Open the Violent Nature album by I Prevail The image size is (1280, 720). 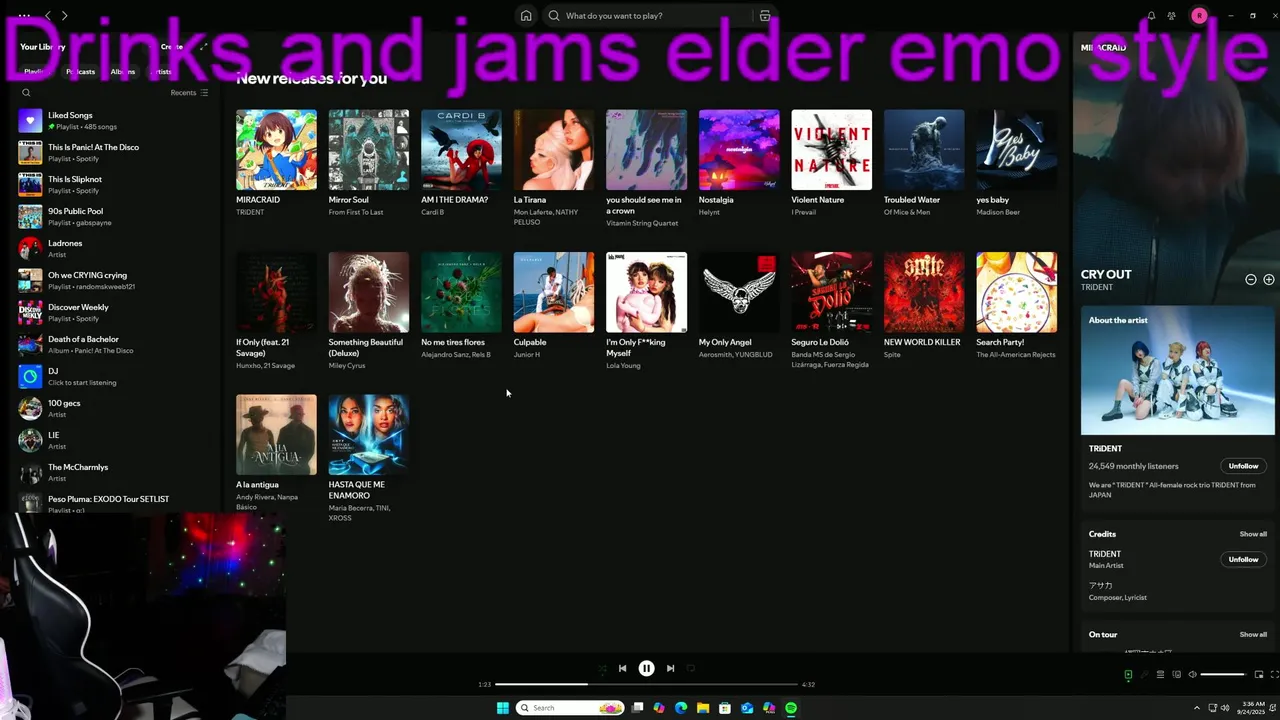[x=831, y=150]
